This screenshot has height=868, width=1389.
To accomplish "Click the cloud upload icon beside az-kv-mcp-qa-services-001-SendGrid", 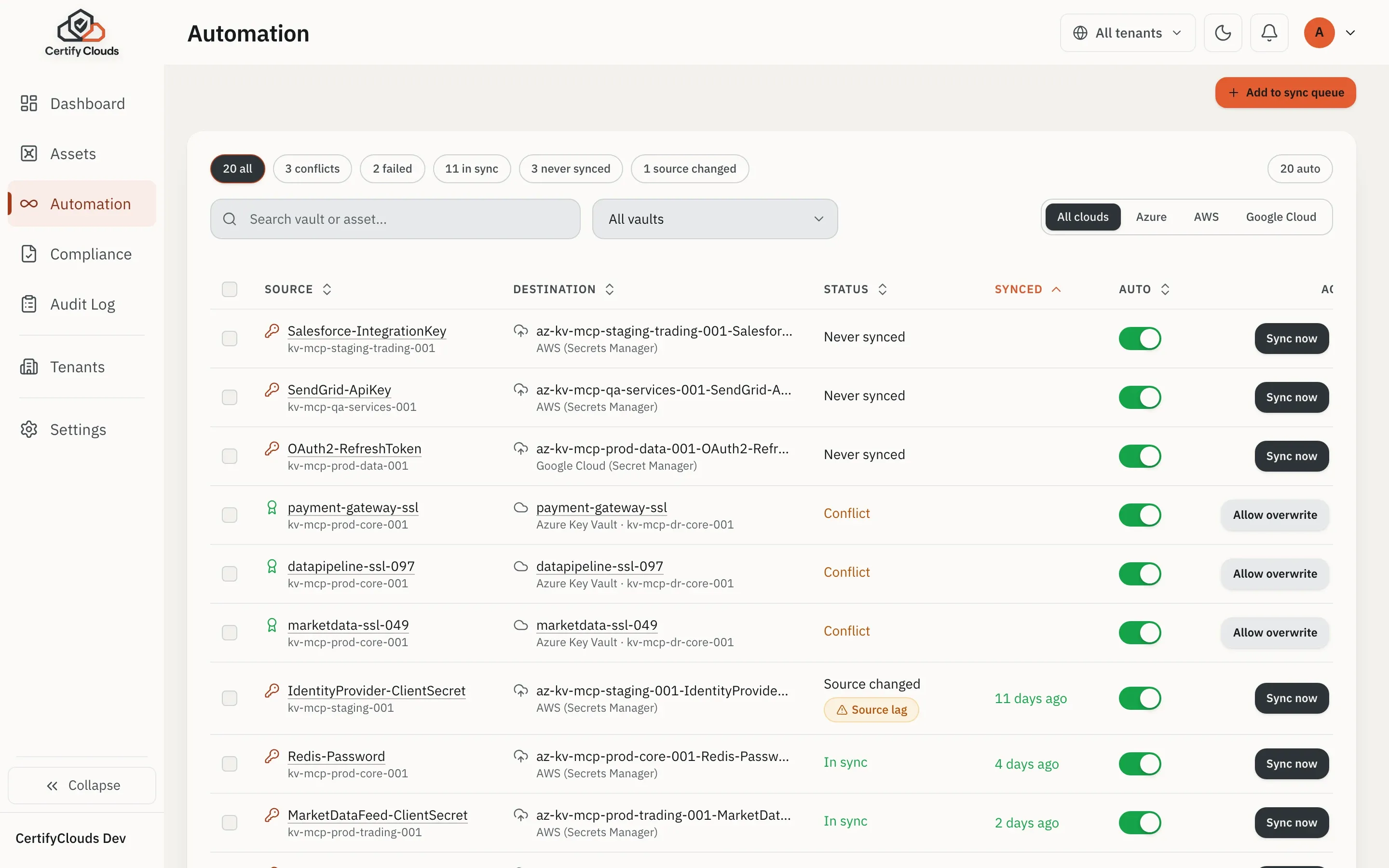I will [520, 390].
